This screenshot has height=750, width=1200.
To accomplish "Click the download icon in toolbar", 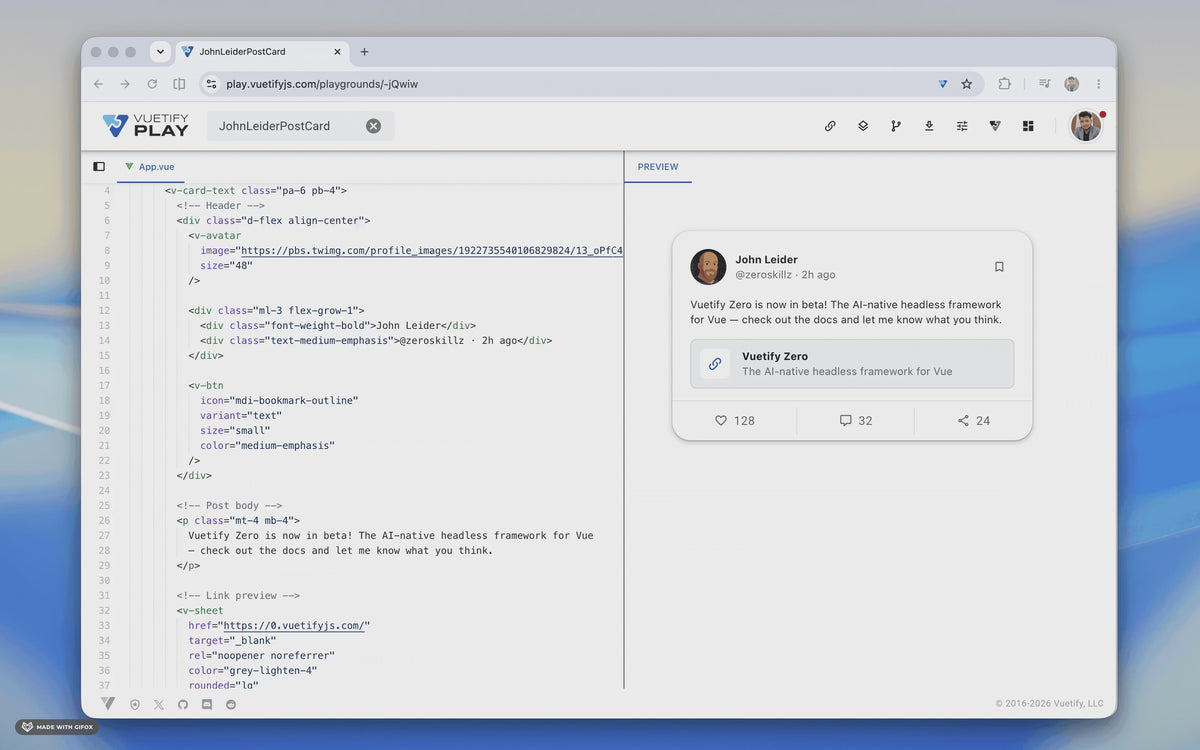I will coord(929,126).
